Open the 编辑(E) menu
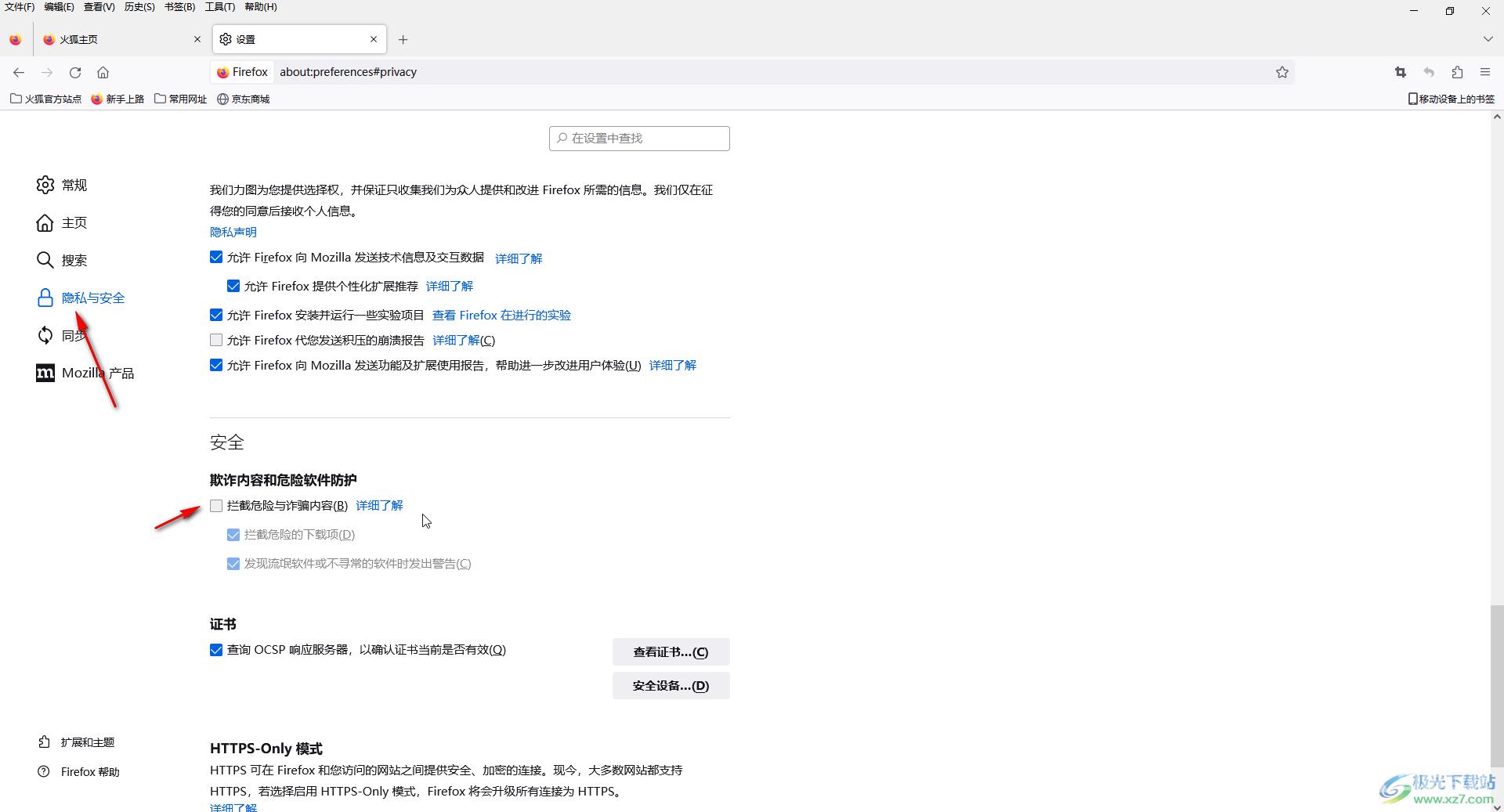The height and width of the screenshot is (812, 1504). (59, 7)
